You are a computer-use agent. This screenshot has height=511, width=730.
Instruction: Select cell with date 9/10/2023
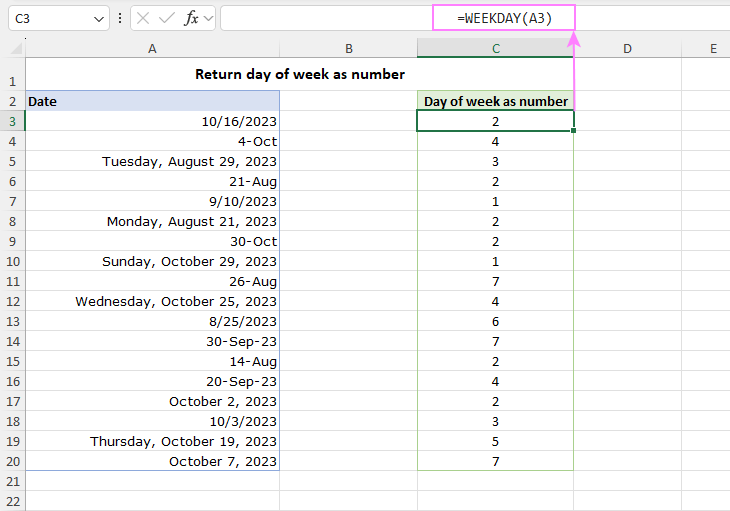click(x=153, y=202)
